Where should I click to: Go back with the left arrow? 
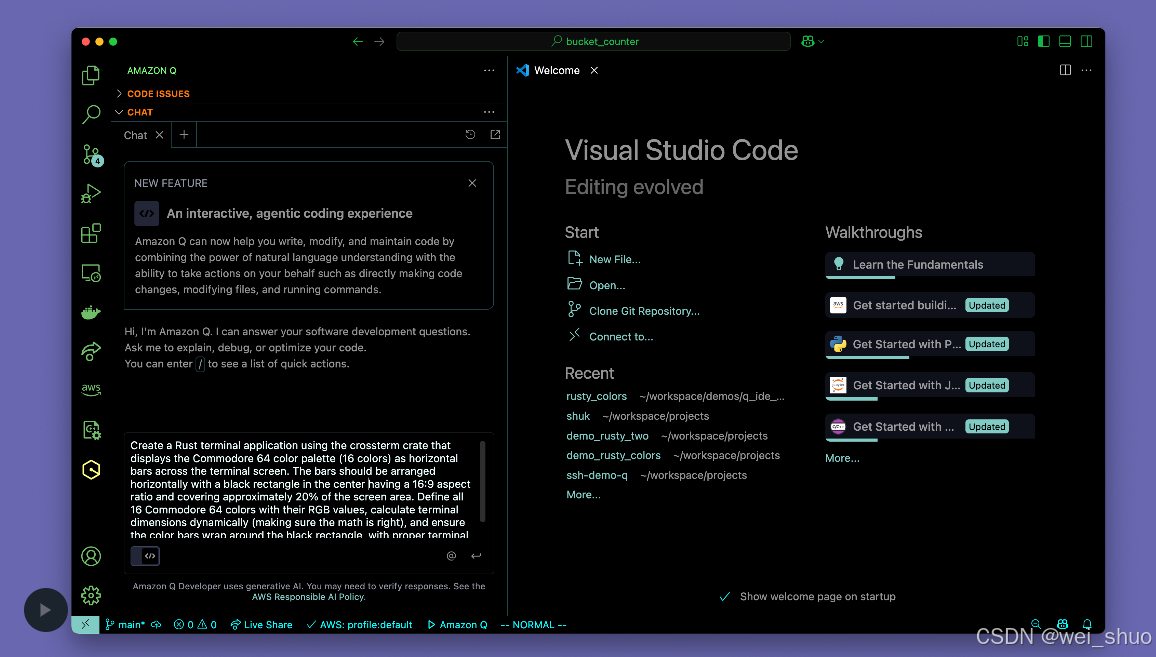click(x=358, y=41)
